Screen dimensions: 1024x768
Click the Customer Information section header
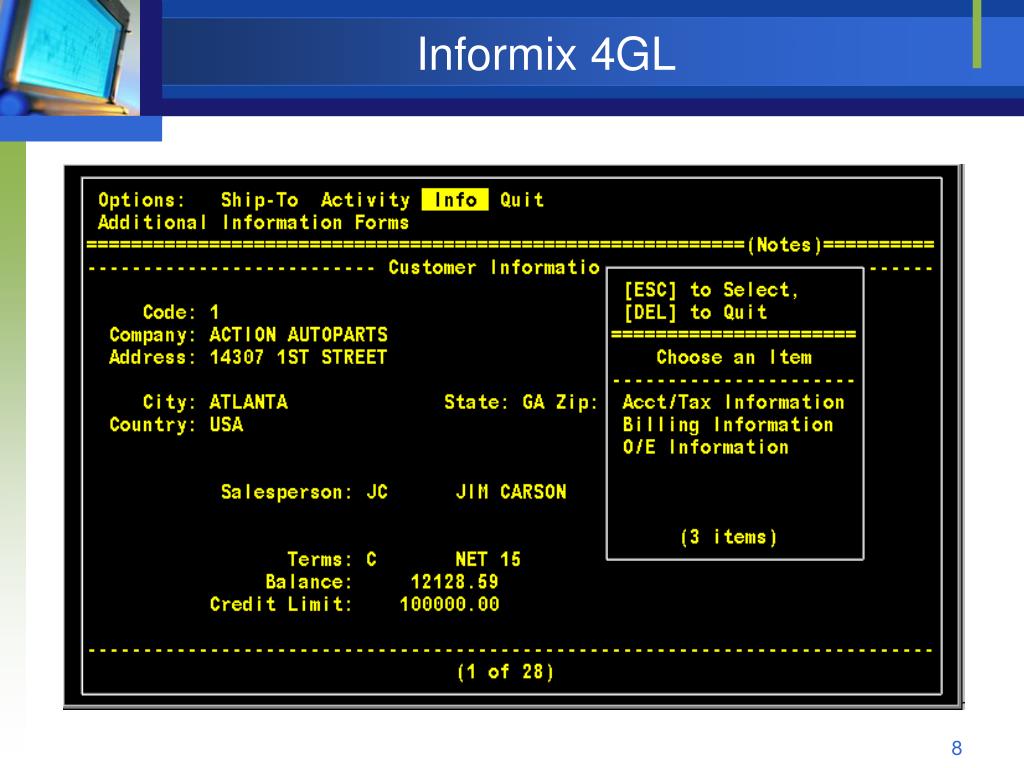point(494,267)
